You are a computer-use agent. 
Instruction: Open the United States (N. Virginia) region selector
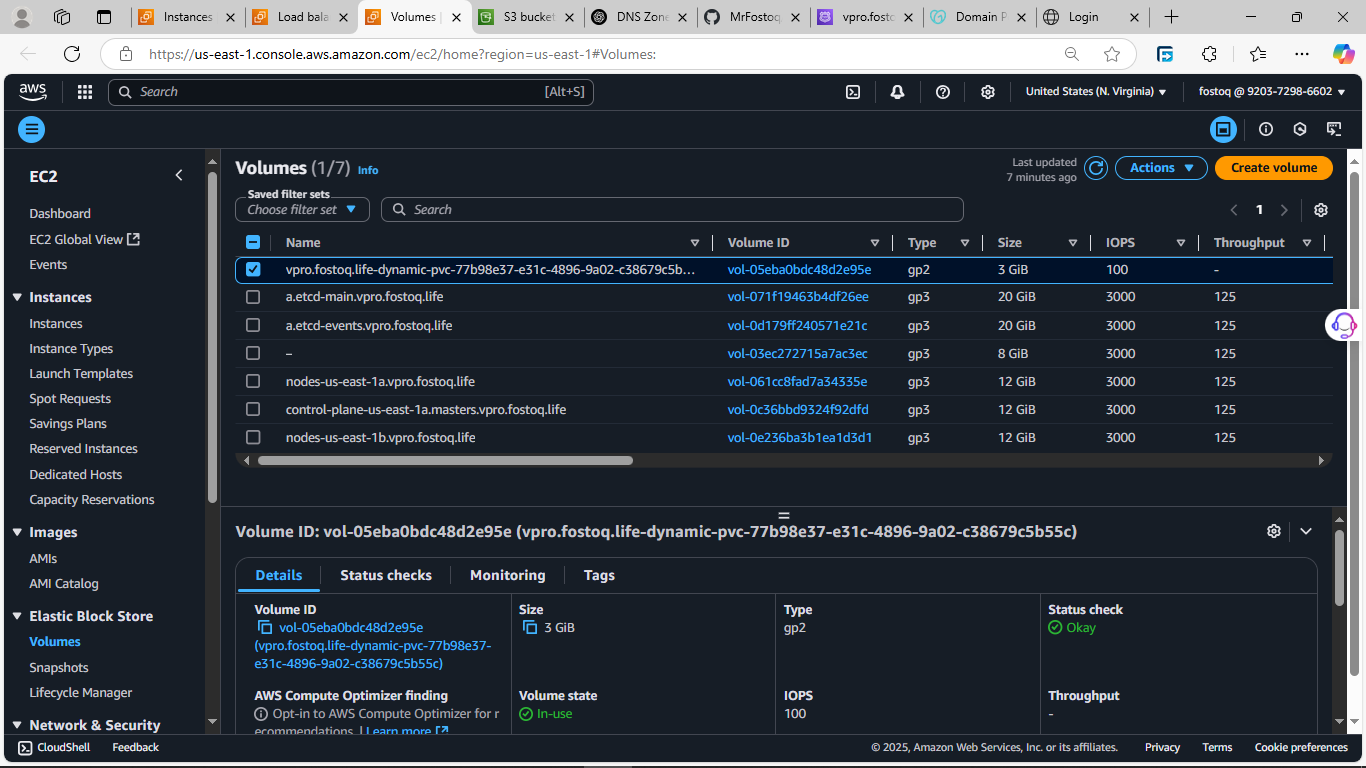(x=1096, y=92)
